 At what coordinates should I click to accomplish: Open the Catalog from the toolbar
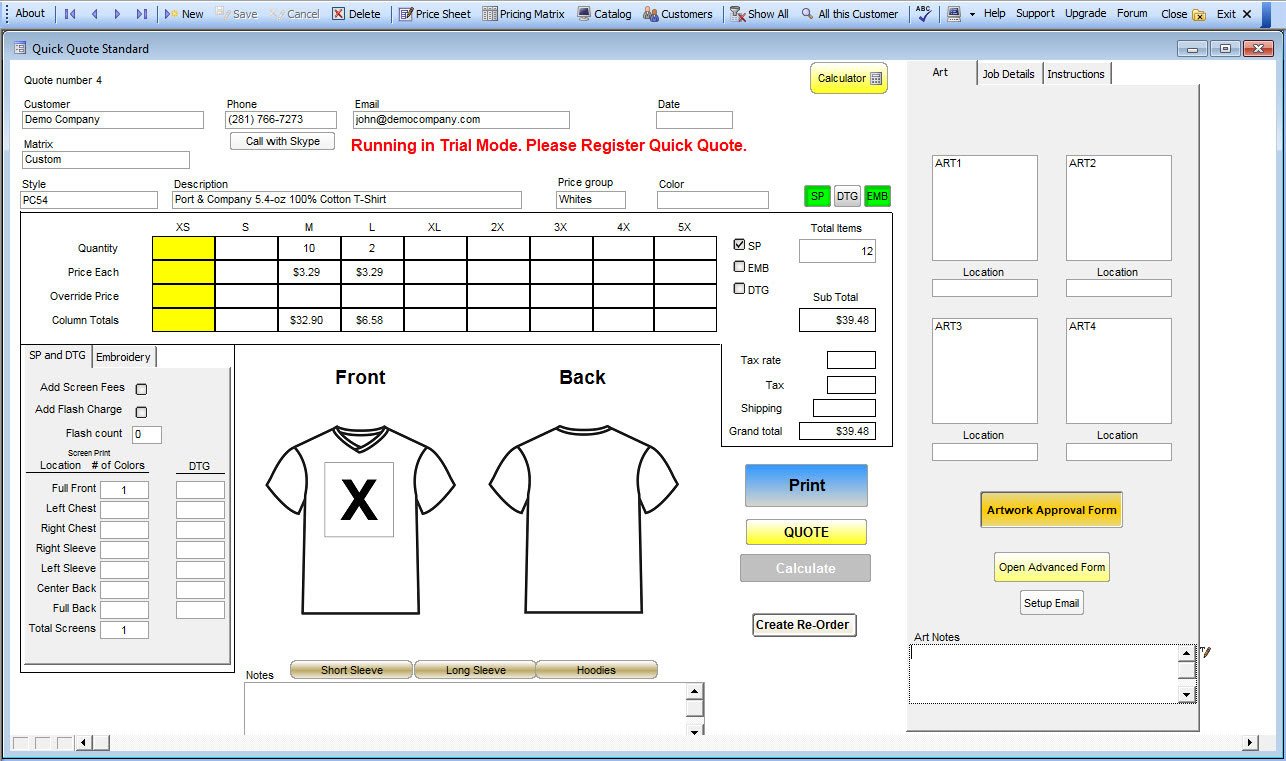(604, 13)
